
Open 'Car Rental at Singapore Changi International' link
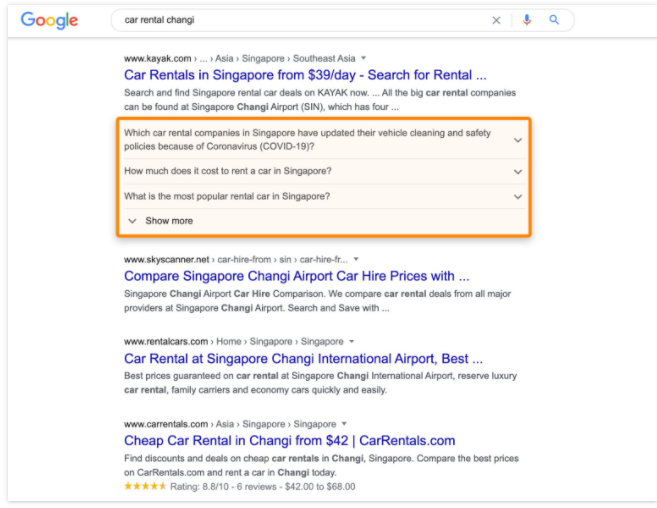pos(303,359)
